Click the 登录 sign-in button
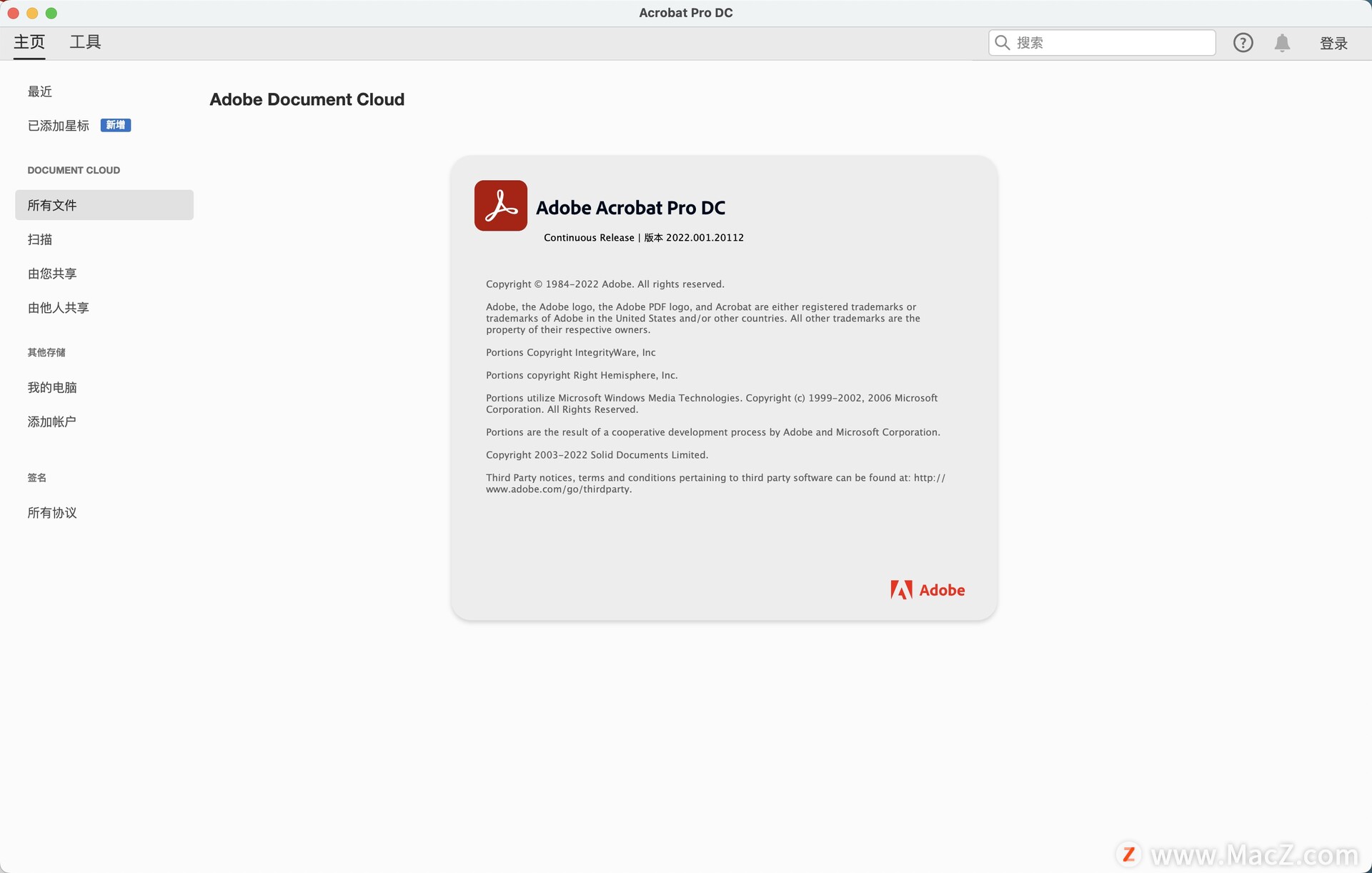The width and height of the screenshot is (1372, 873). 1333,44
